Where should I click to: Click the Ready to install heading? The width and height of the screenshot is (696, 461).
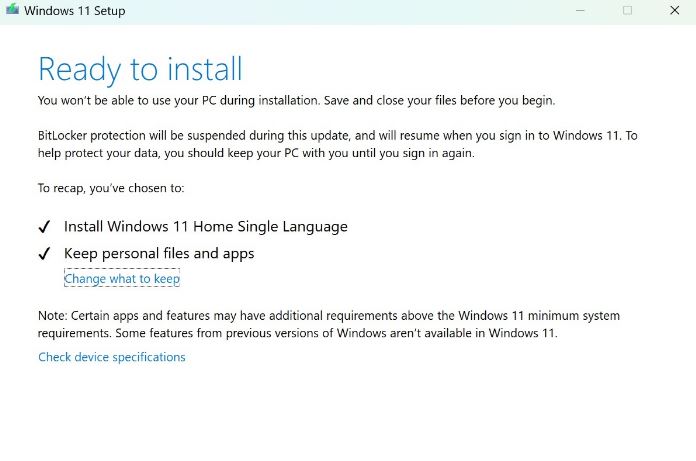(x=140, y=69)
